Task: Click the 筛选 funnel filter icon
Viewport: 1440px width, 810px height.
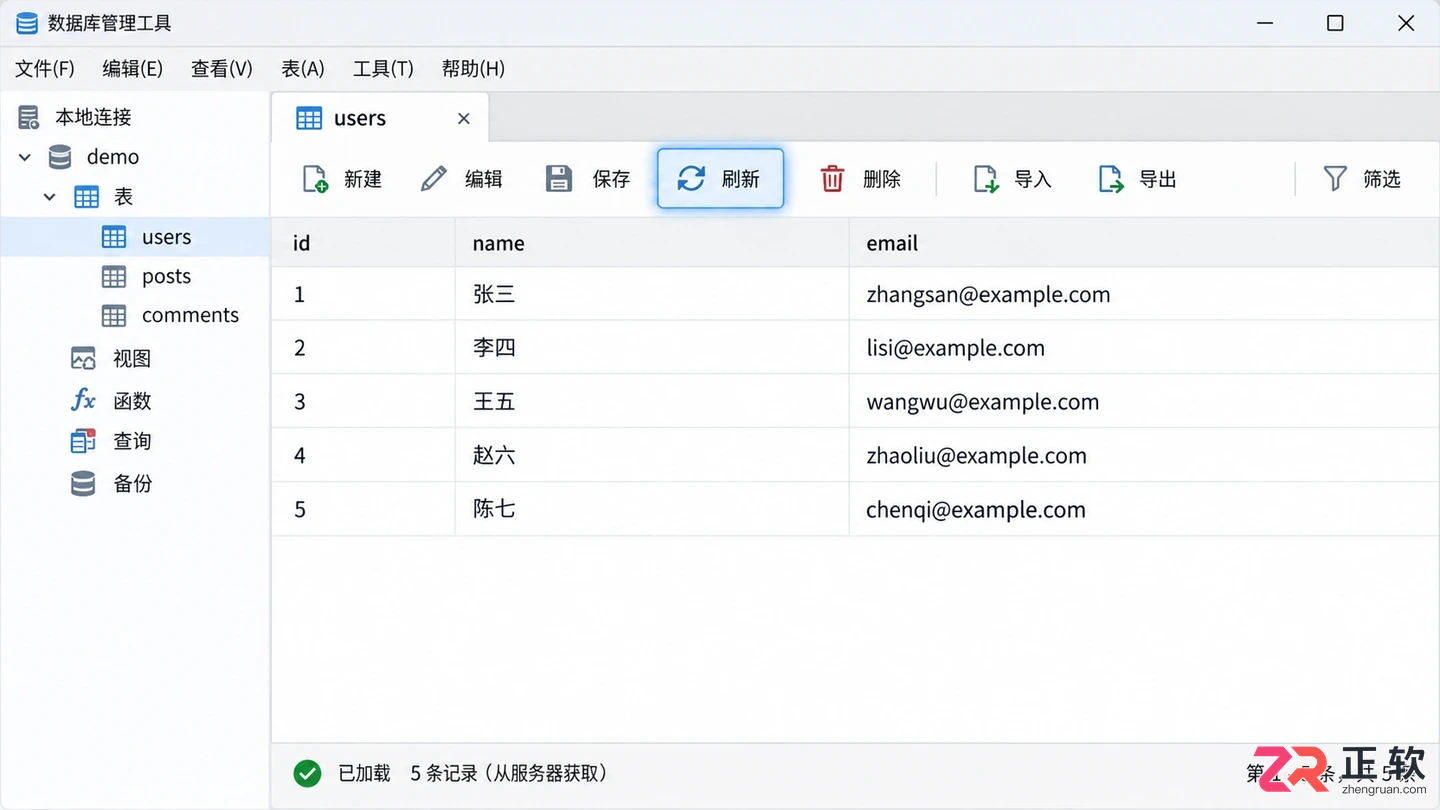Action: tap(1335, 179)
